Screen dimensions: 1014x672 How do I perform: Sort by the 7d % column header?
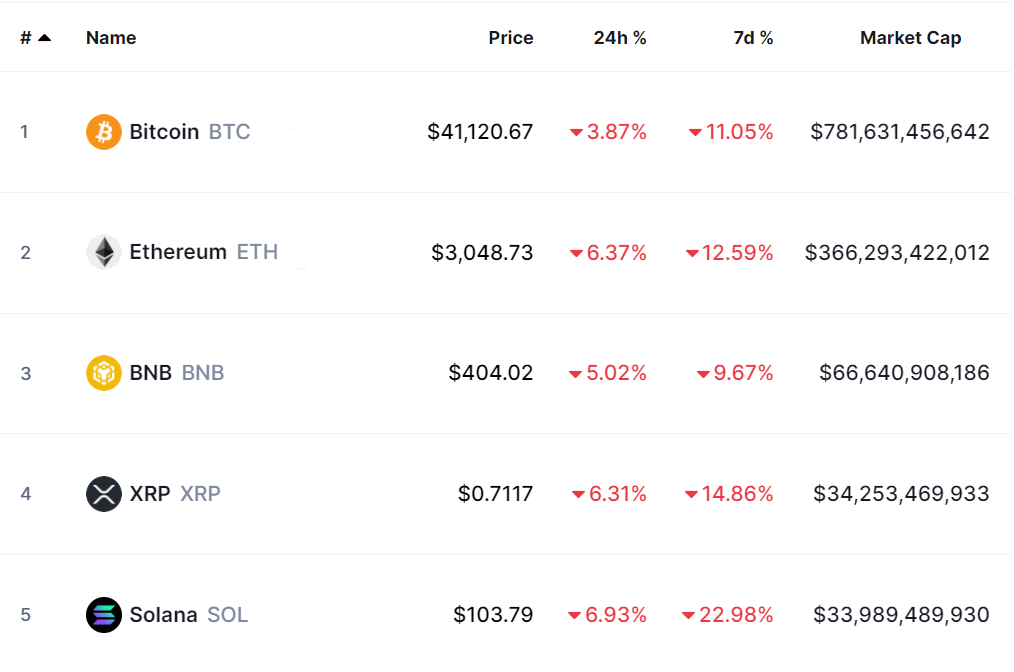click(x=752, y=38)
